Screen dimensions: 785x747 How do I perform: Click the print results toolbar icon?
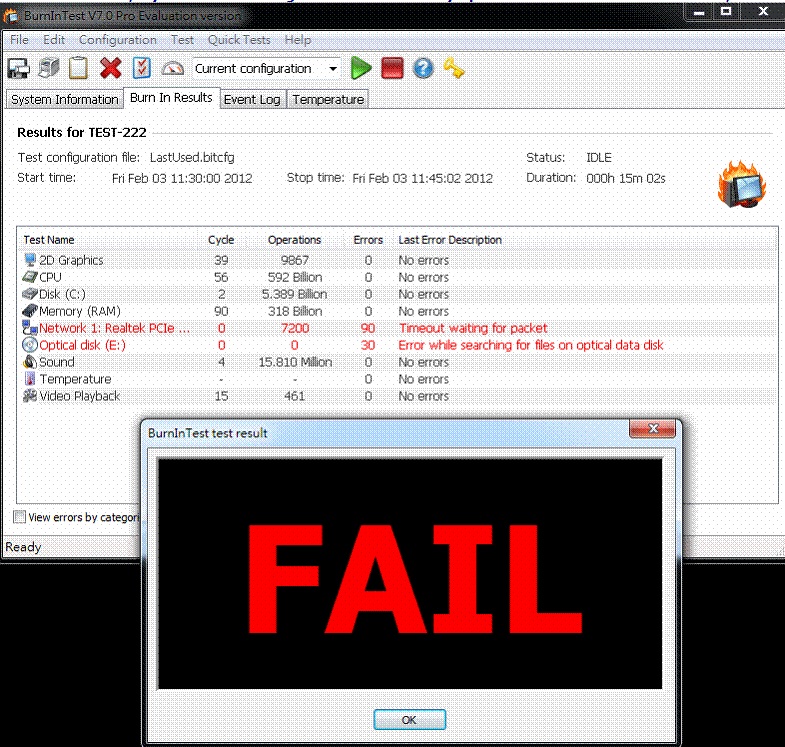(49, 69)
